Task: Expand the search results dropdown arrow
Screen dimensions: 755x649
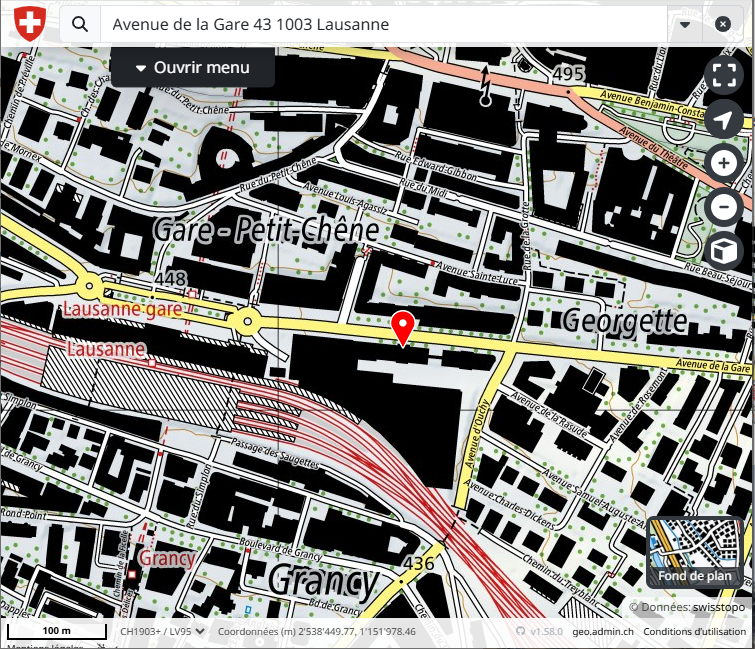Action: (685, 25)
